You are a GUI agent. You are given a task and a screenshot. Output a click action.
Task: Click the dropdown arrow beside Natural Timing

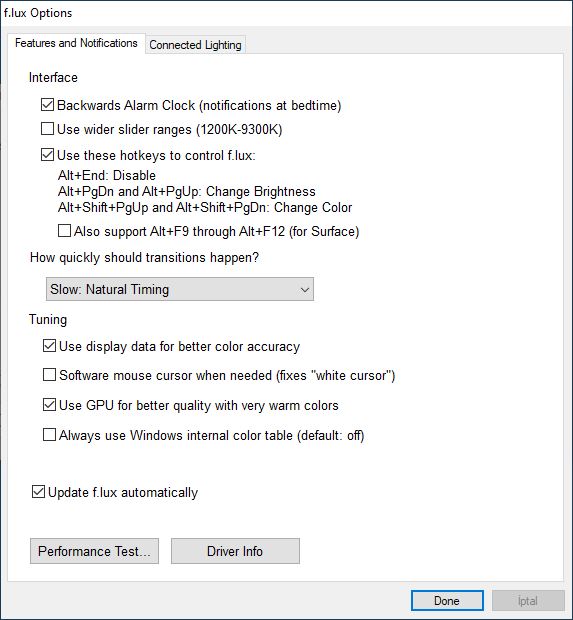coord(304,289)
